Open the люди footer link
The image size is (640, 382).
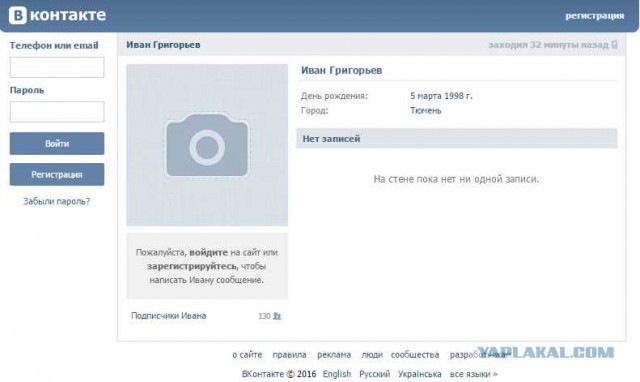[372, 355]
